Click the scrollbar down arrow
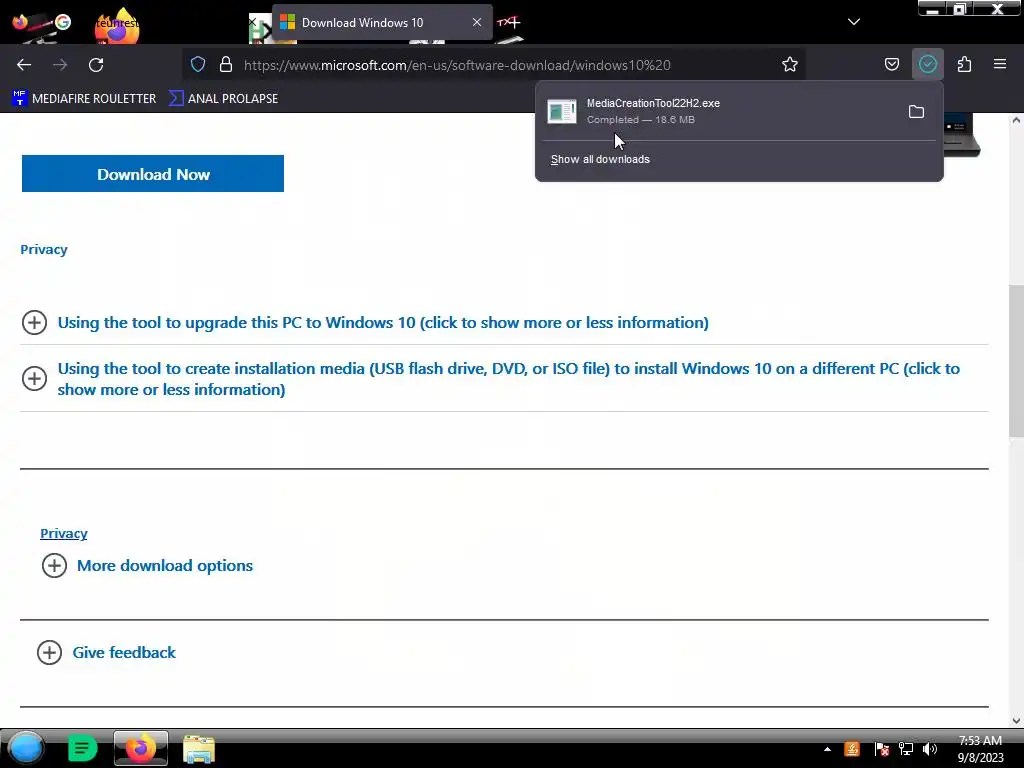1024x768 pixels. coord(1016,720)
